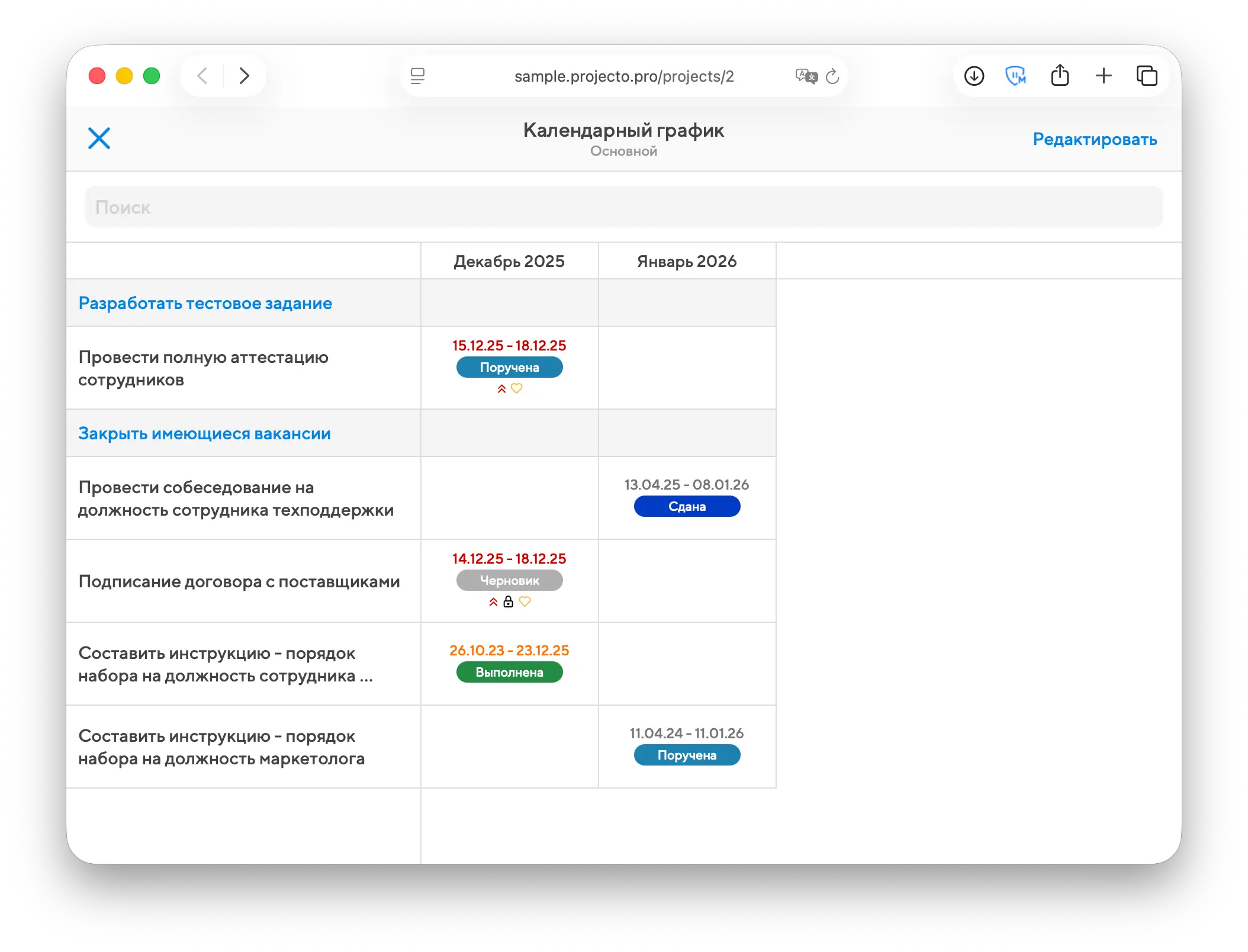This screenshot has width=1248, height=952.
Task: Click the page reader icon in address bar
Action: coord(417,76)
